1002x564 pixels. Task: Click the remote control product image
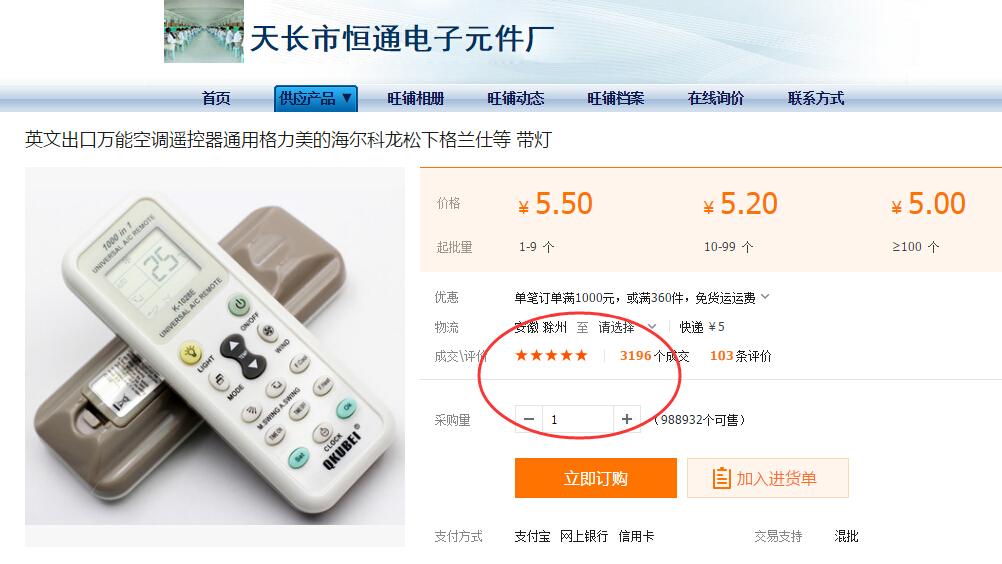coord(215,346)
